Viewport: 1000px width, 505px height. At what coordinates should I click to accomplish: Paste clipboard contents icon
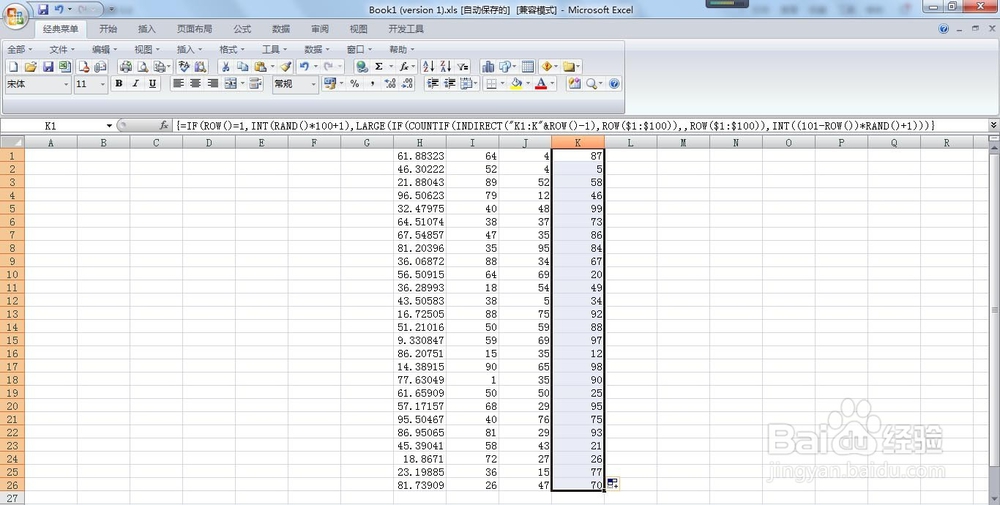pyautogui.click(x=260, y=66)
